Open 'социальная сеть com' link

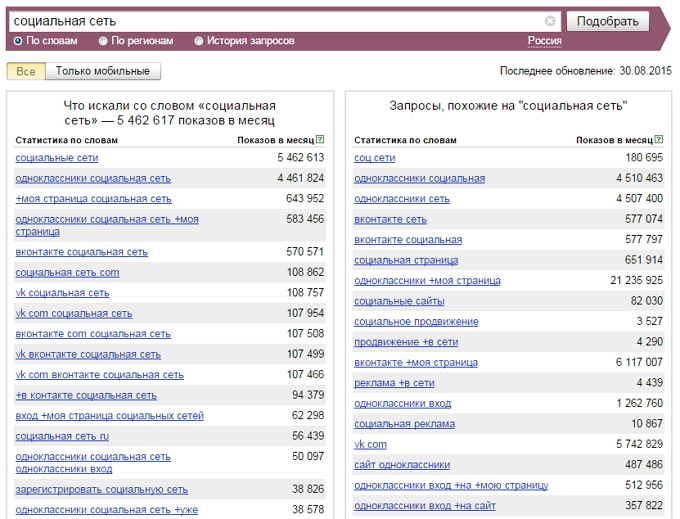point(67,273)
